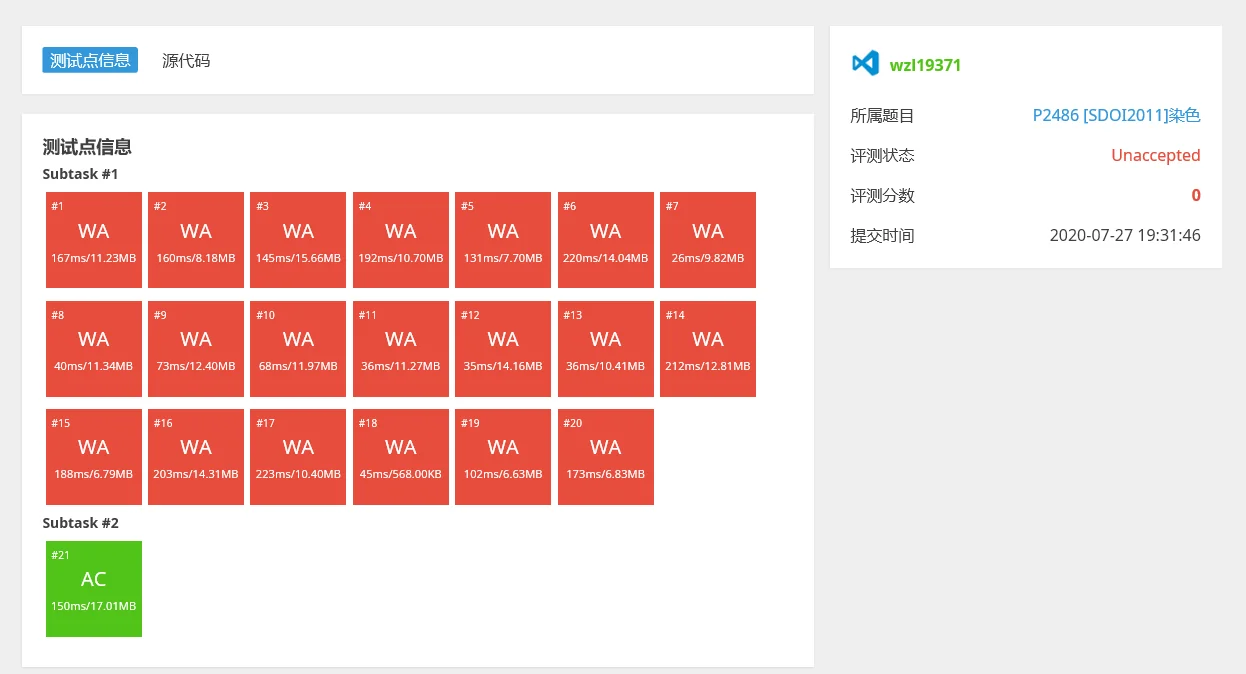Click submission time 2020-07-27 19:31:46
This screenshot has width=1246, height=674.
coord(1125,236)
